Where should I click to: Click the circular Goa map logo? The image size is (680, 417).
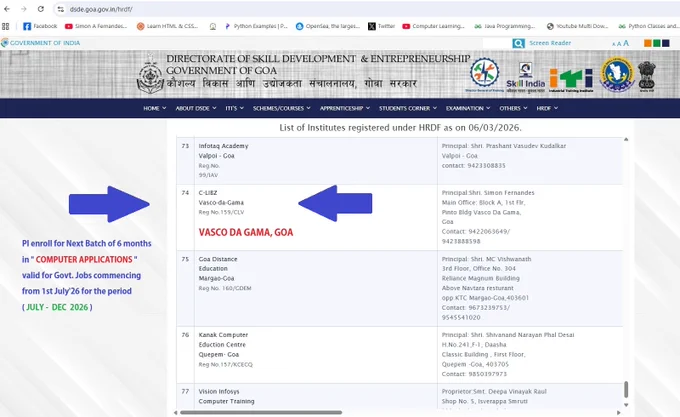point(617,74)
